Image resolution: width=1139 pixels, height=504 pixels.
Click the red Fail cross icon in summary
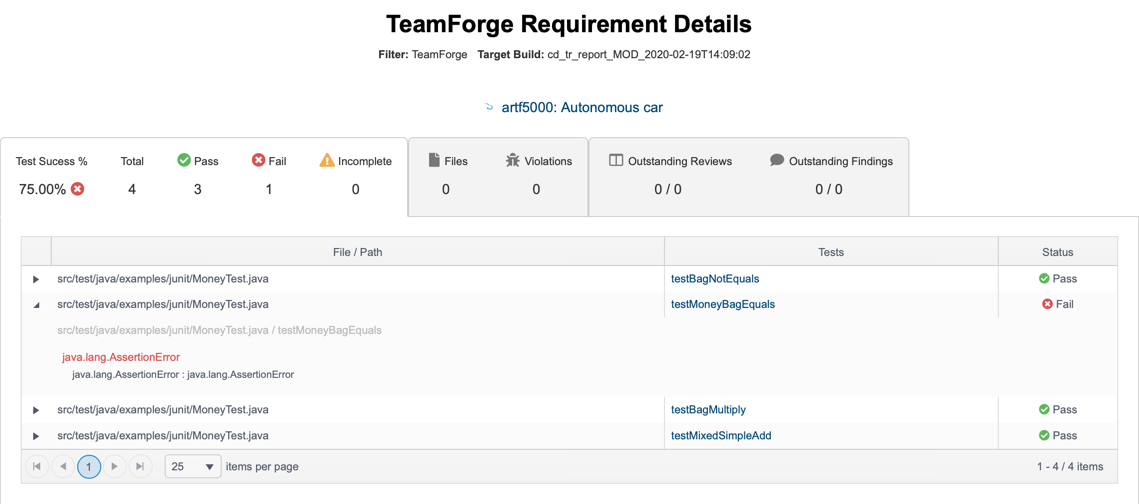click(x=258, y=160)
